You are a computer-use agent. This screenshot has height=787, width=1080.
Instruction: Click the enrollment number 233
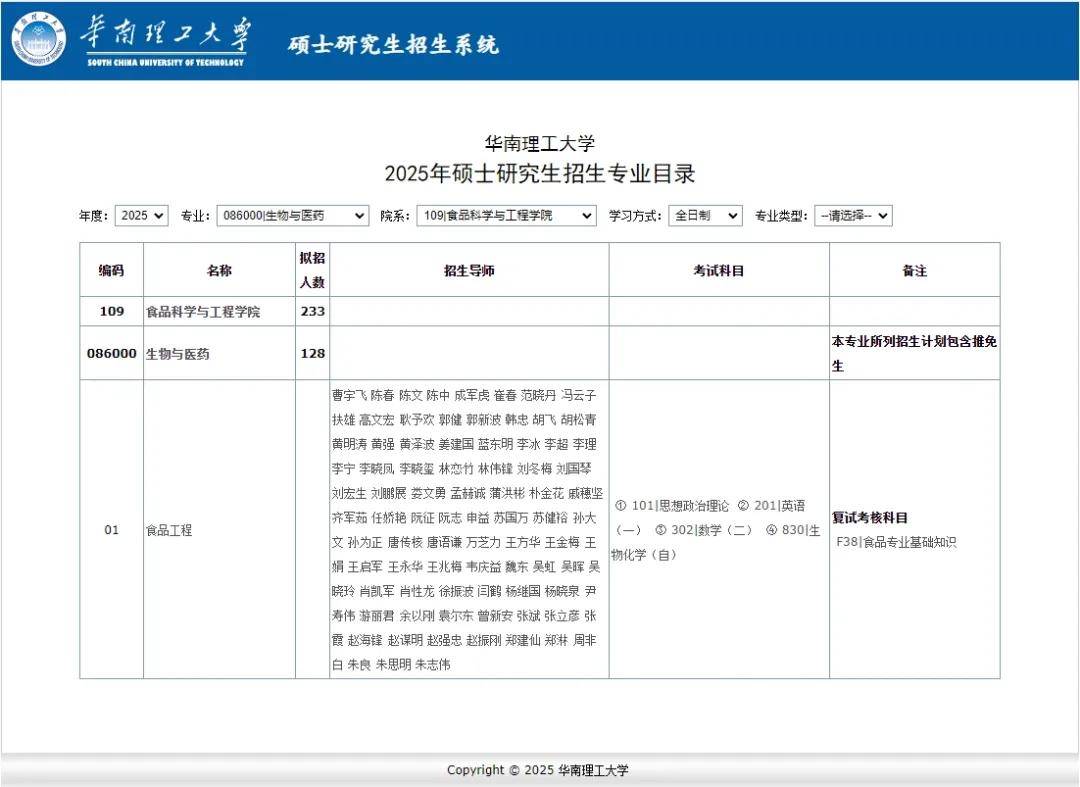tap(313, 311)
